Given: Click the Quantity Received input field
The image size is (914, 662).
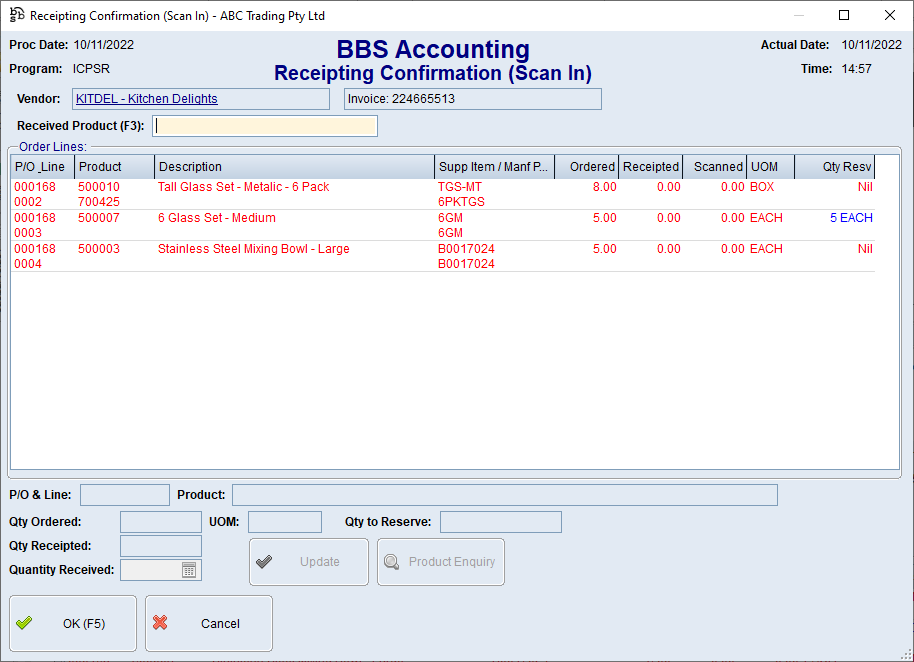Looking at the screenshot, I should [149, 570].
